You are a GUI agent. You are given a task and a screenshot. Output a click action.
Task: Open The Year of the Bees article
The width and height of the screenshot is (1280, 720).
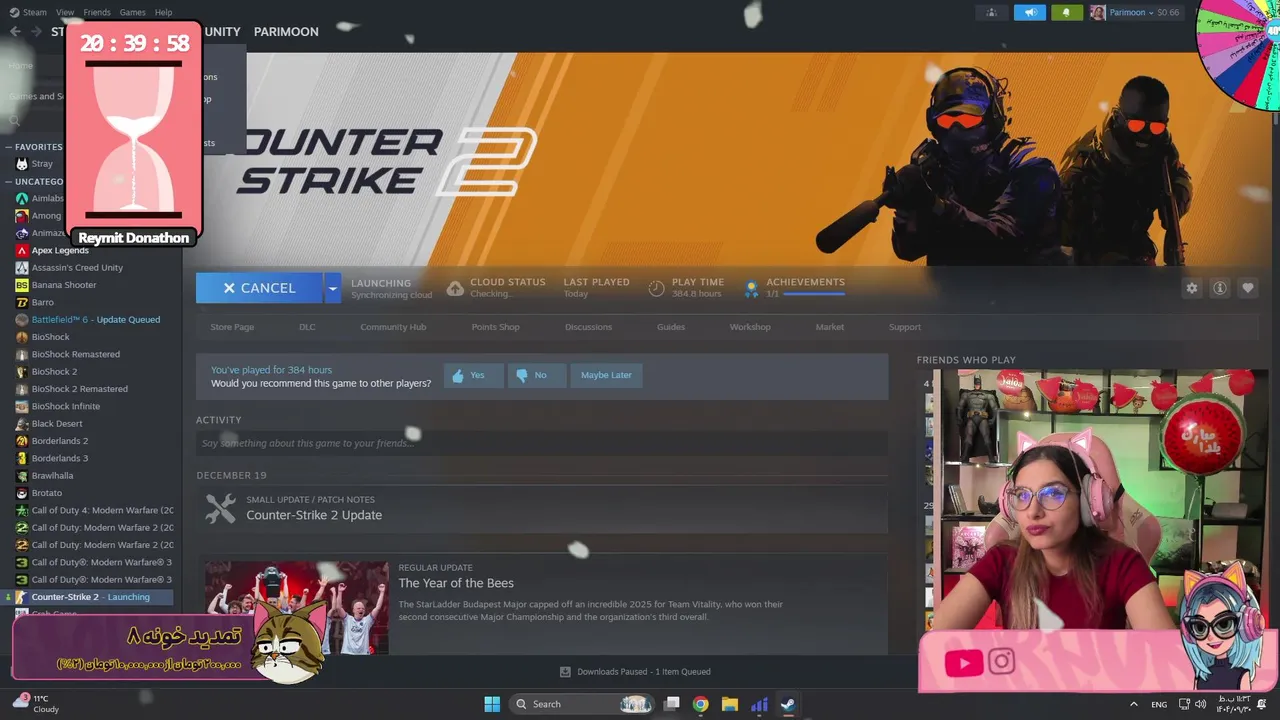tap(456, 583)
